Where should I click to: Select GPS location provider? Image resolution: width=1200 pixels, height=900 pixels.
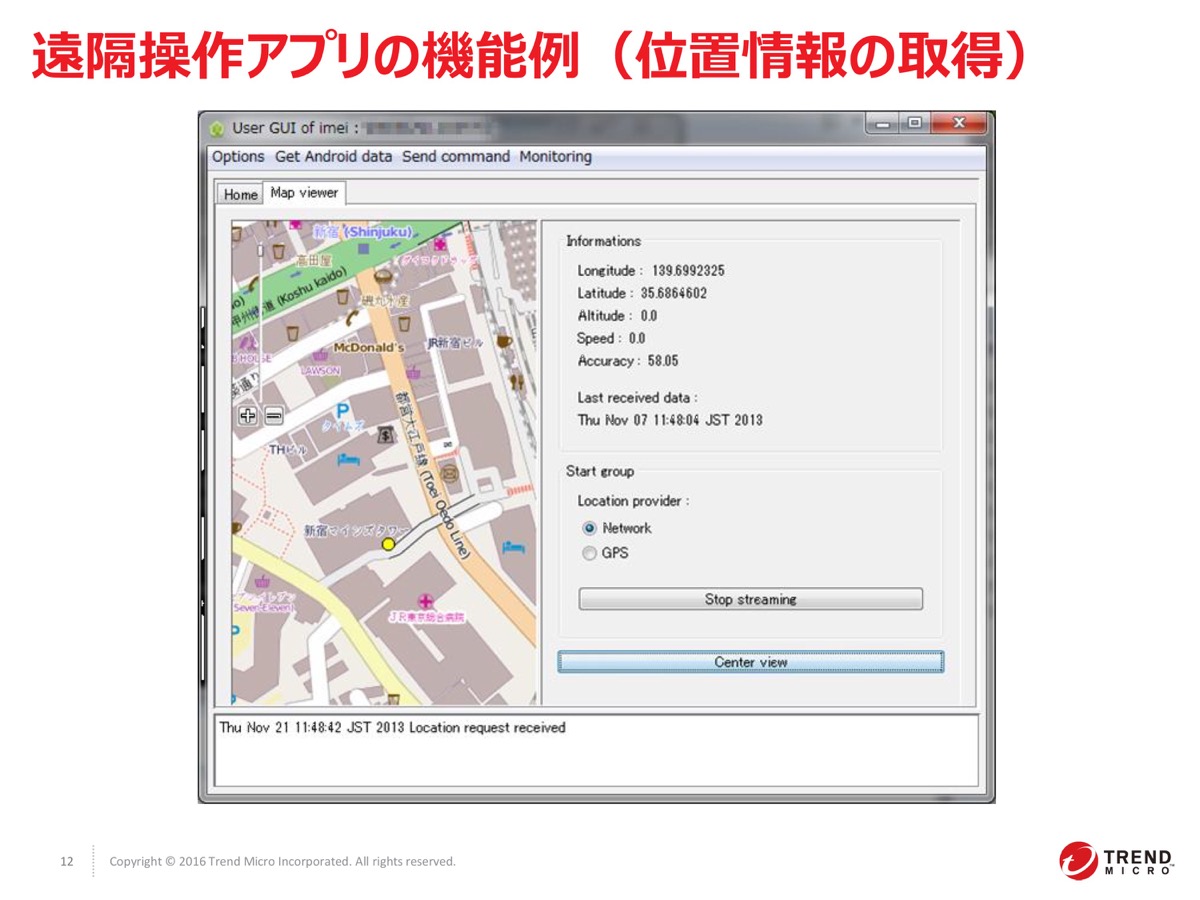coord(590,553)
